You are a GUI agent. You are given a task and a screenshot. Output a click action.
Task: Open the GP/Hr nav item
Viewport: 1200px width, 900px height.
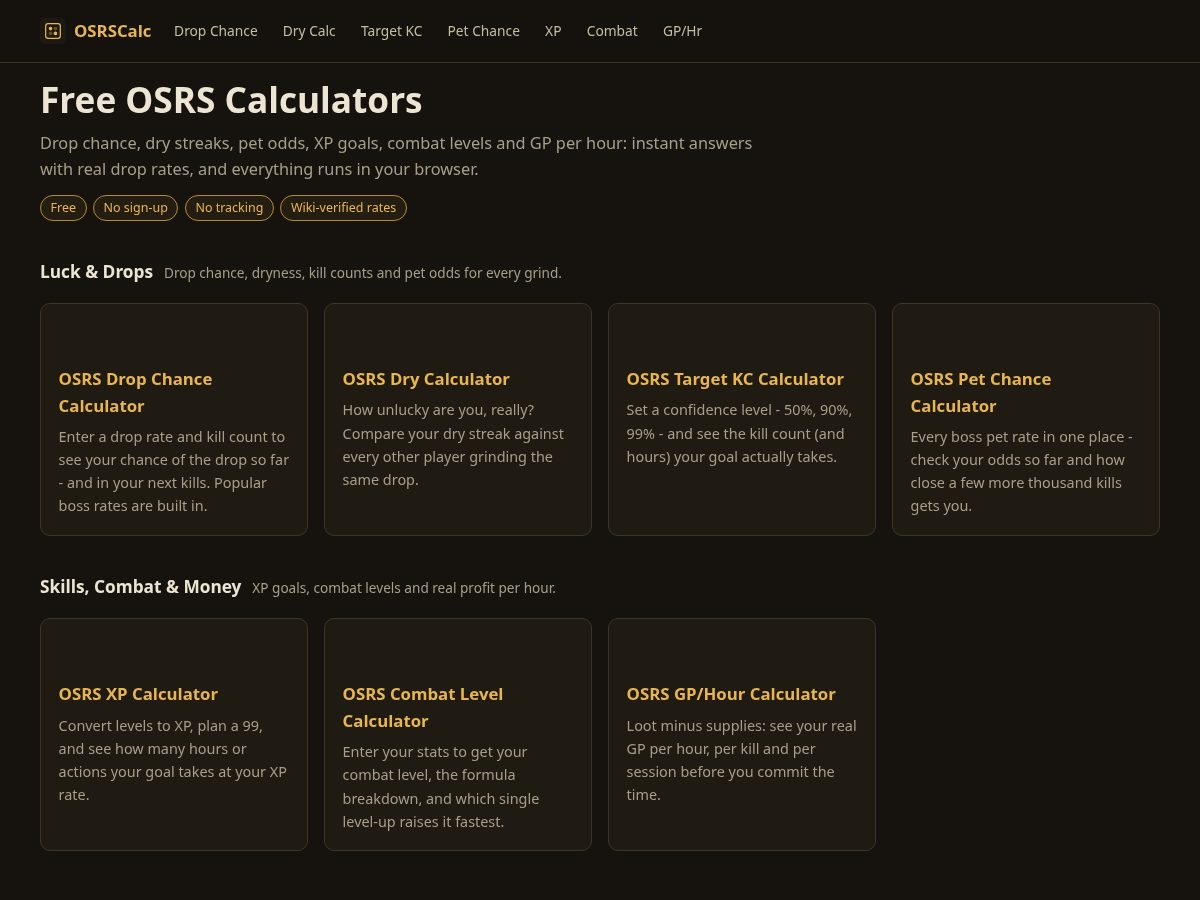coord(682,31)
